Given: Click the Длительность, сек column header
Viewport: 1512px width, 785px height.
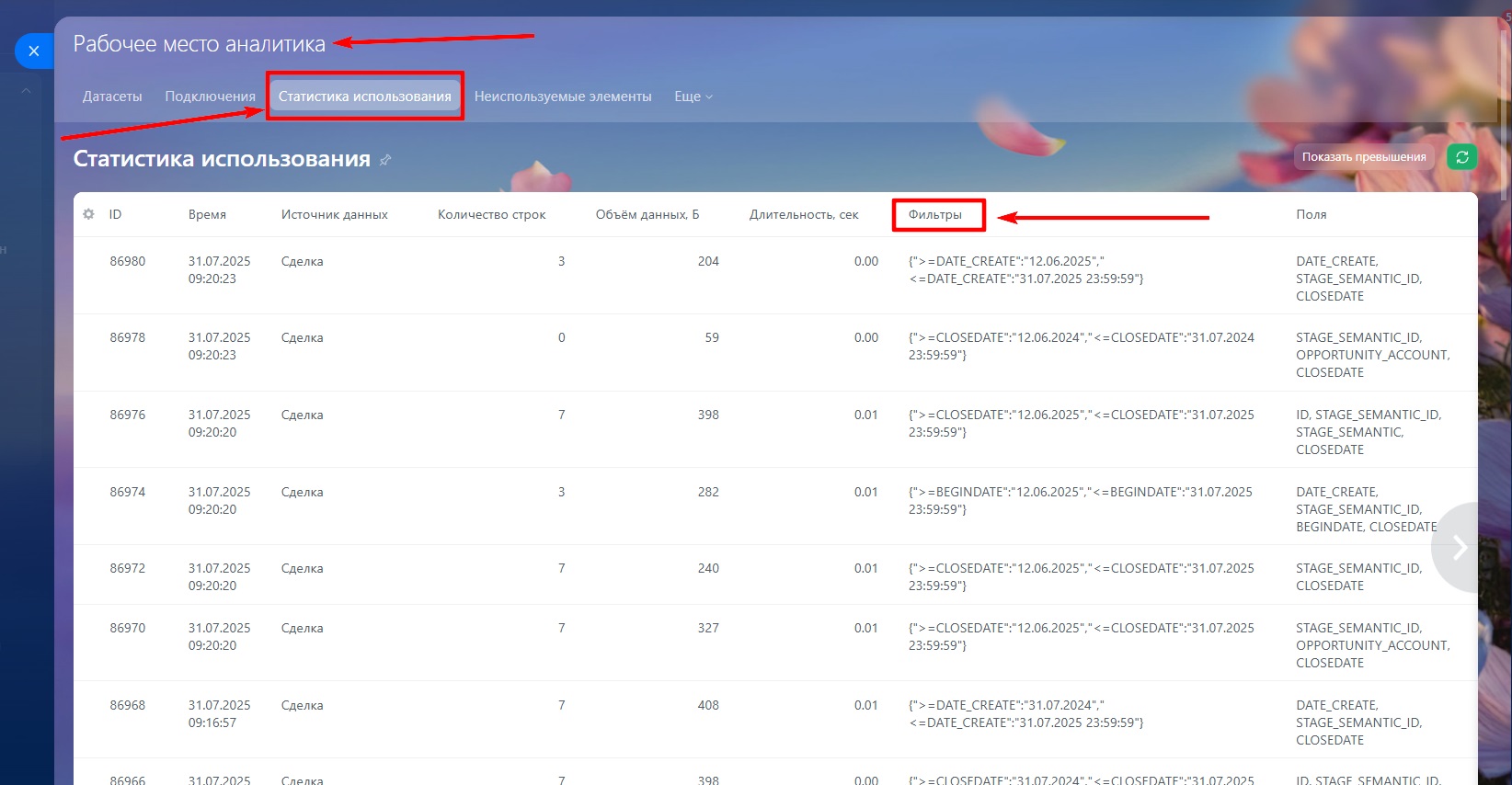Looking at the screenshot, I should click(x=803, y=215).
